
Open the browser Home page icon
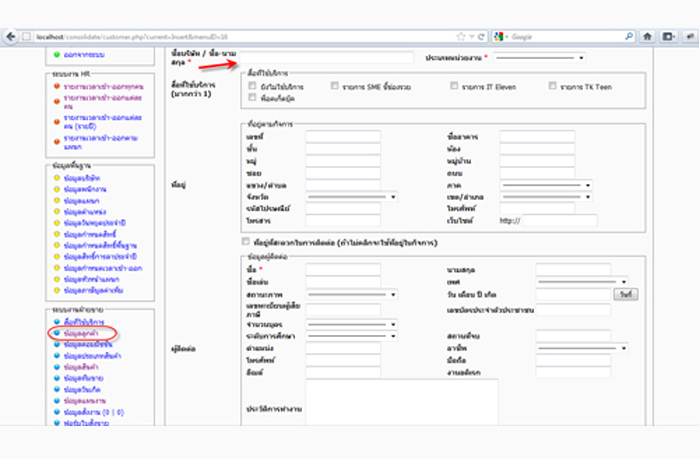[x=647, y=37]
